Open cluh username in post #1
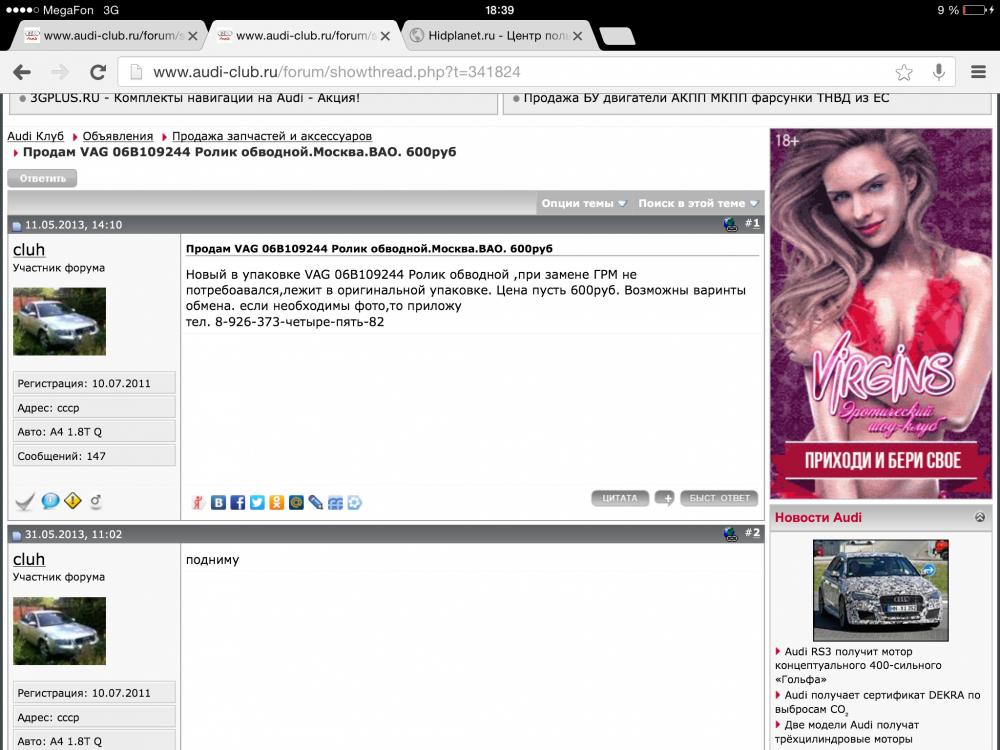Screen dimensions: 1000x750 pyautogui.click(x=29, y=249)
